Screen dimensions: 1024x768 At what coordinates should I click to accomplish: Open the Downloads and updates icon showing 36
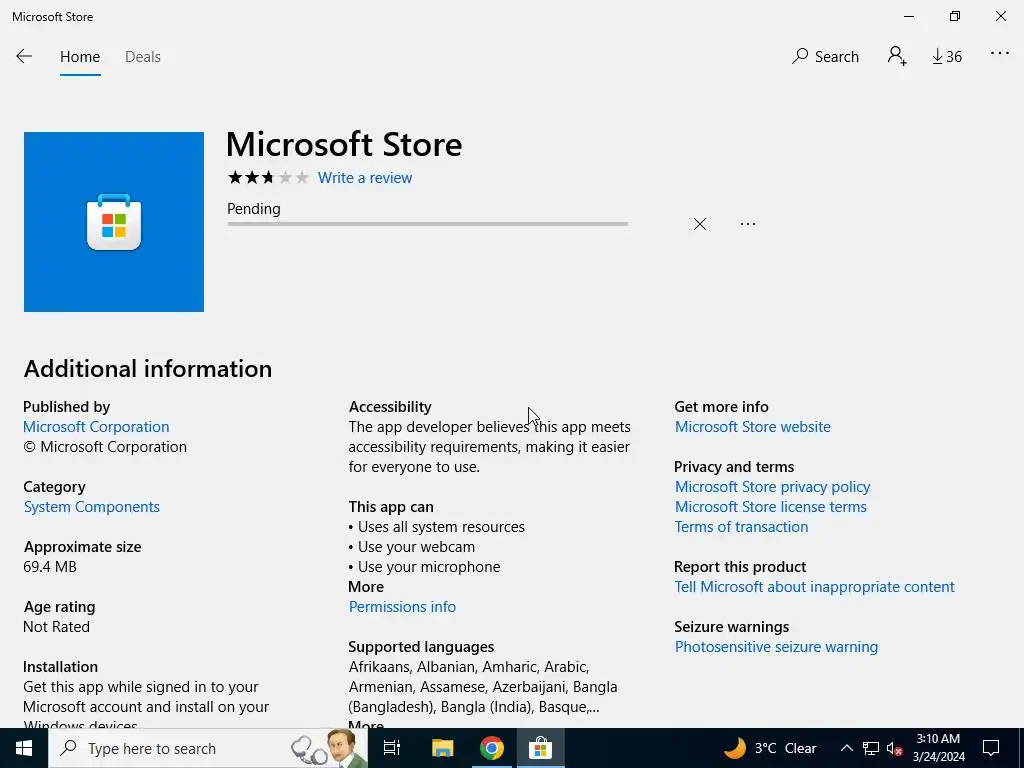(947, 57)
